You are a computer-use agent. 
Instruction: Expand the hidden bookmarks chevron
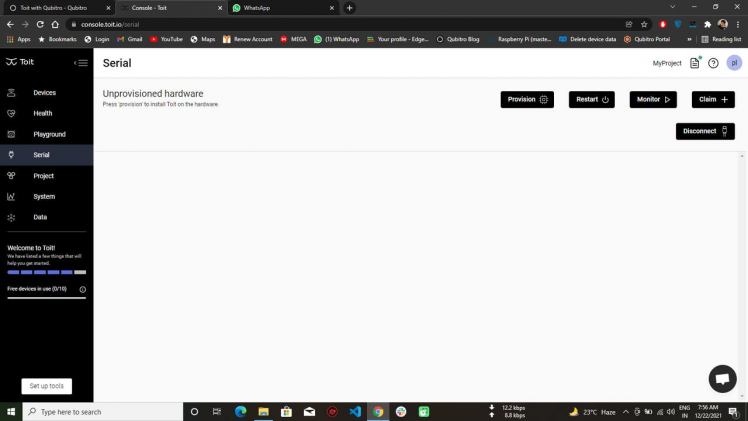689,39
